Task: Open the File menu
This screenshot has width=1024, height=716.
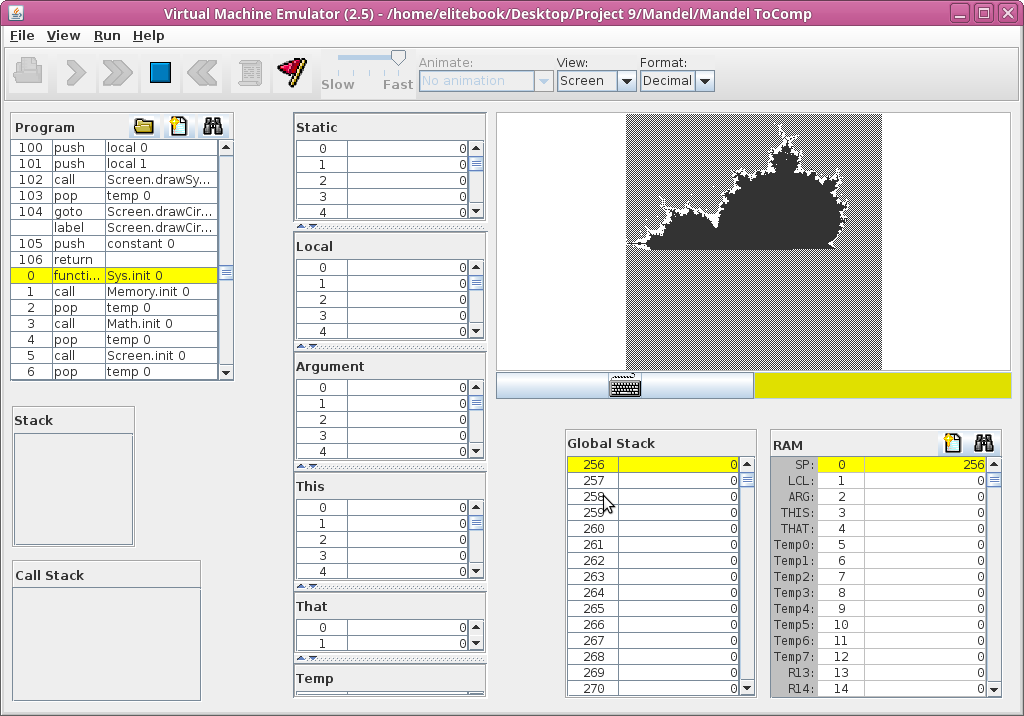Action: (22, 35)
